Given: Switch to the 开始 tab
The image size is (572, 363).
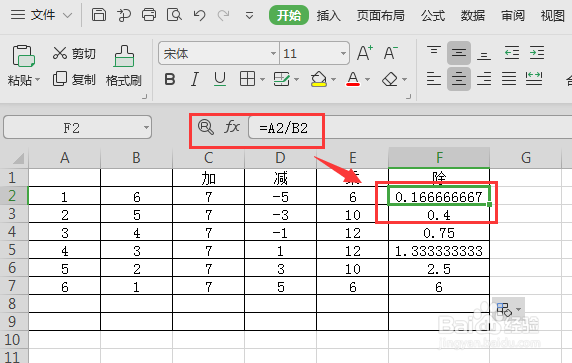Looking at the screenshot, I should coord(289,15).
